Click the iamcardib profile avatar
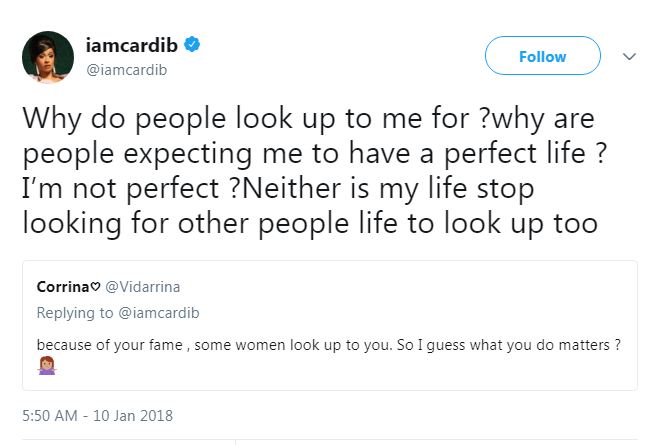This screenshot has height=445, width=662. coord(48,56)
